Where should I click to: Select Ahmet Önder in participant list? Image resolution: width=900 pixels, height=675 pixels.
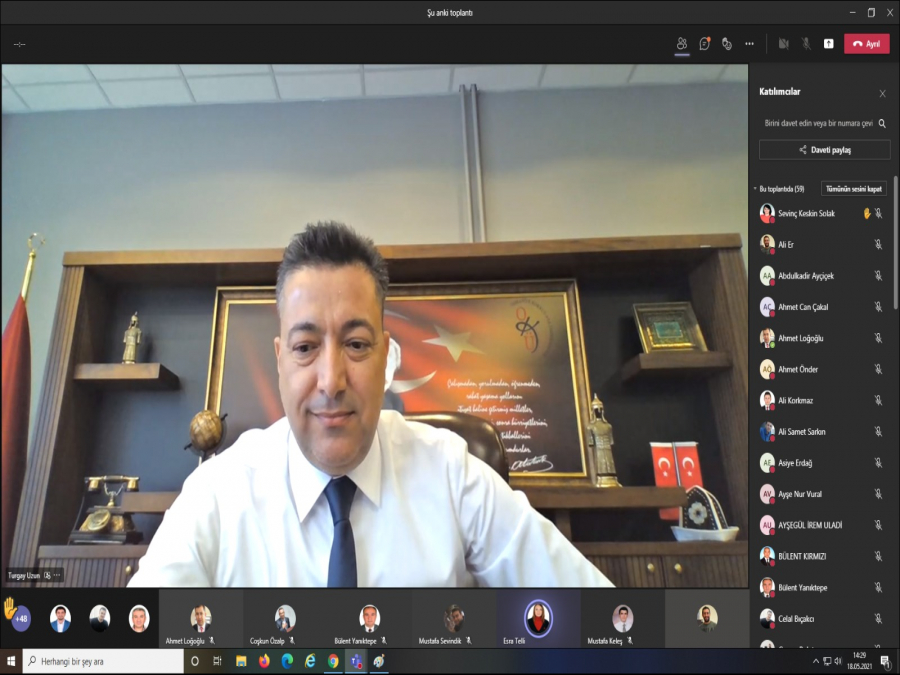point(822,369)
